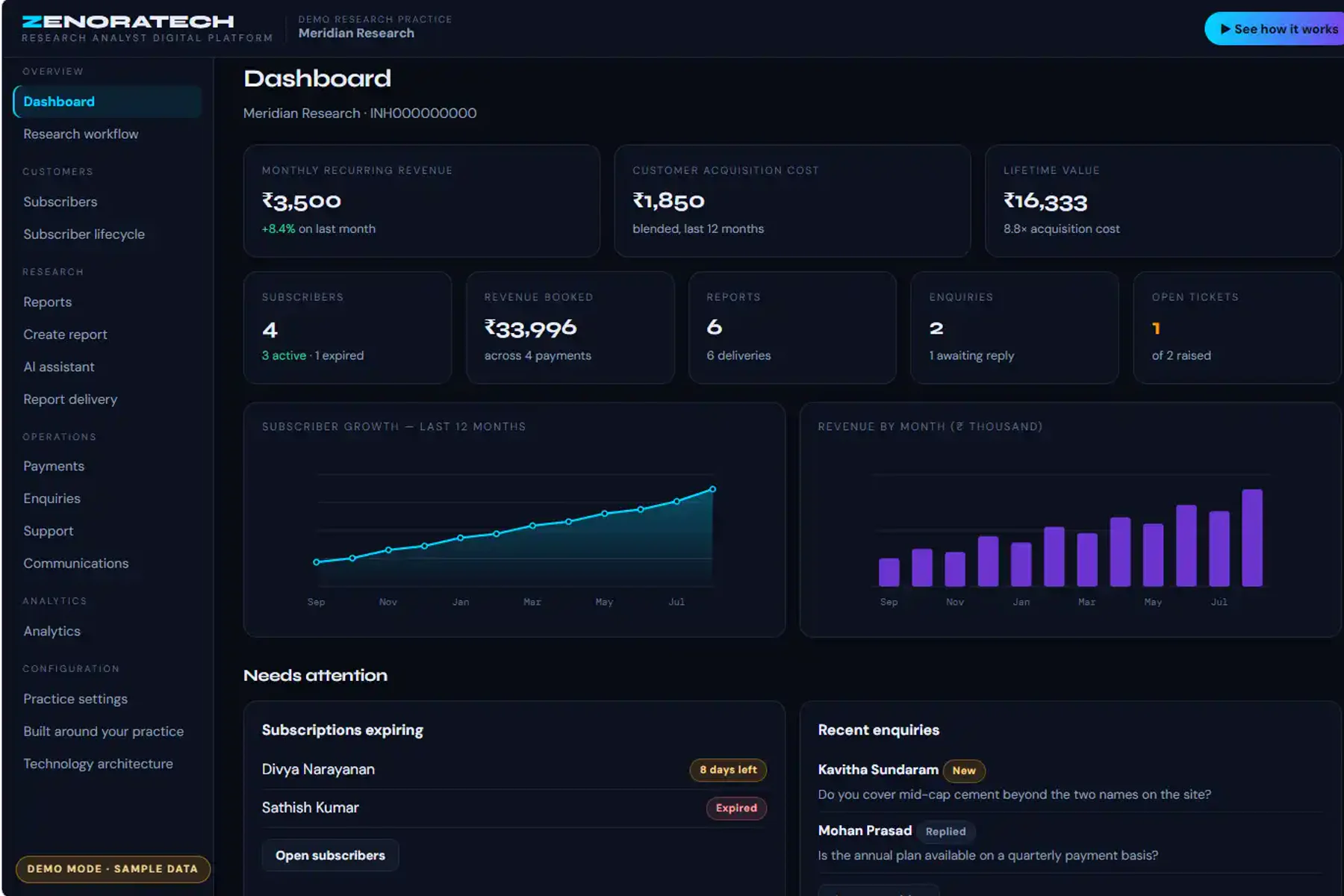Screen dimensions: 1344x896
Task: Click the Open subscribers button
Action: (330, 856)
